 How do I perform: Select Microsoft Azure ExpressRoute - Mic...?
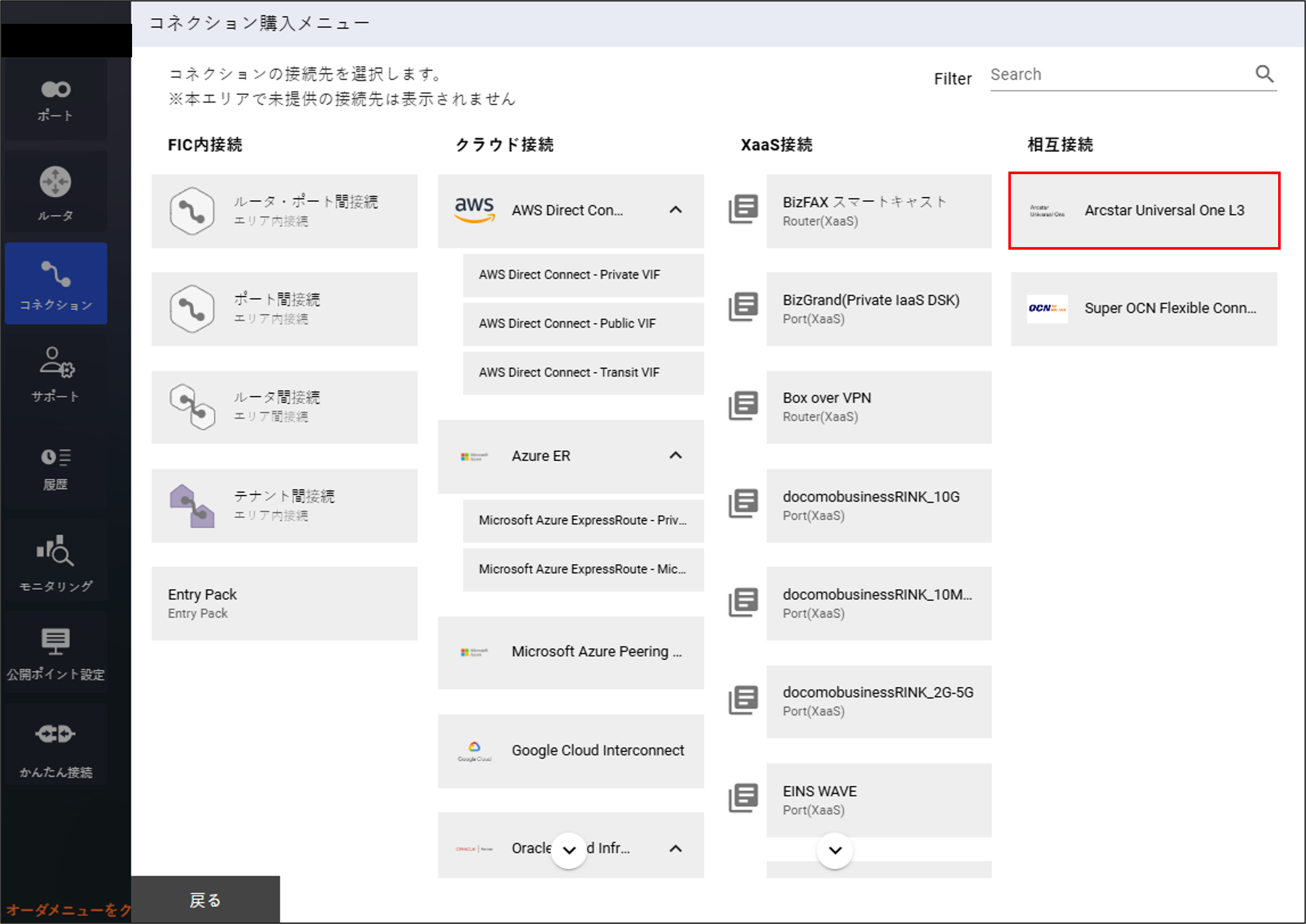tap(583, 570)
